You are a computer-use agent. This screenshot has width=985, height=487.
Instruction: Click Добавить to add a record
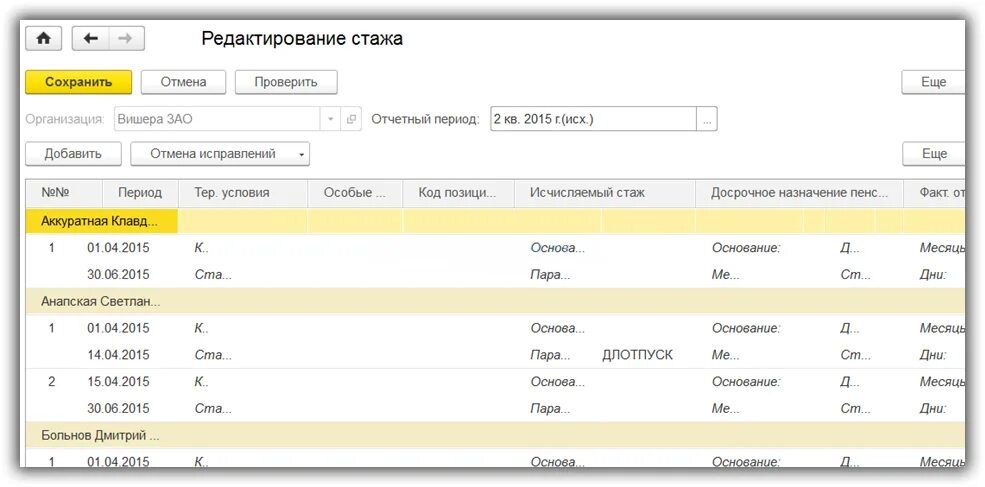pos(73,154)
